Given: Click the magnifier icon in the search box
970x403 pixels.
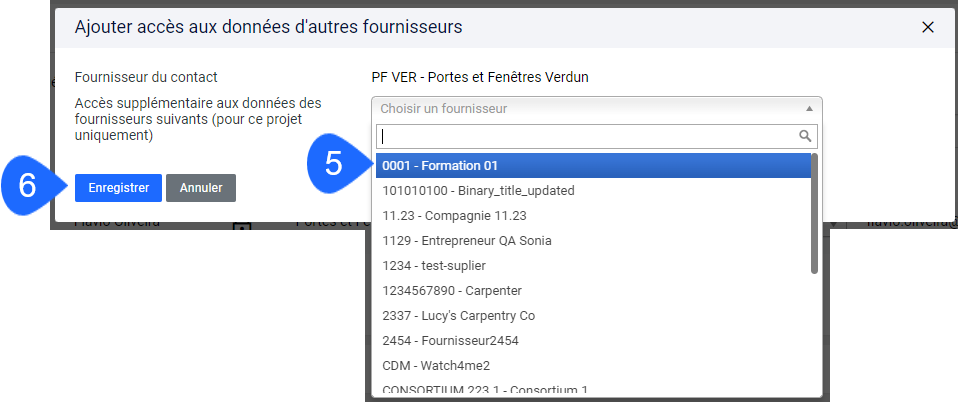Looking at the screenshot, I should 805,136.
